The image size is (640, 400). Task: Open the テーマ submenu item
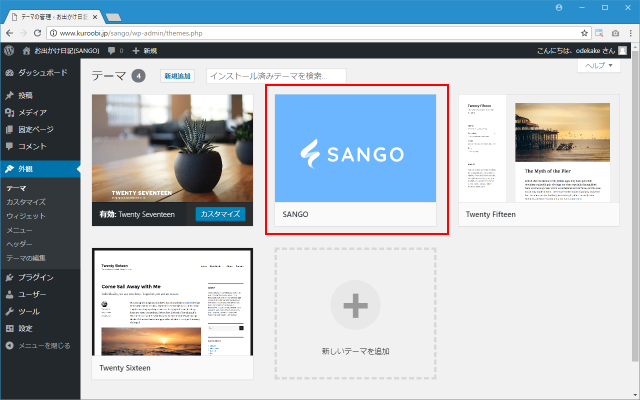[16, 188]
